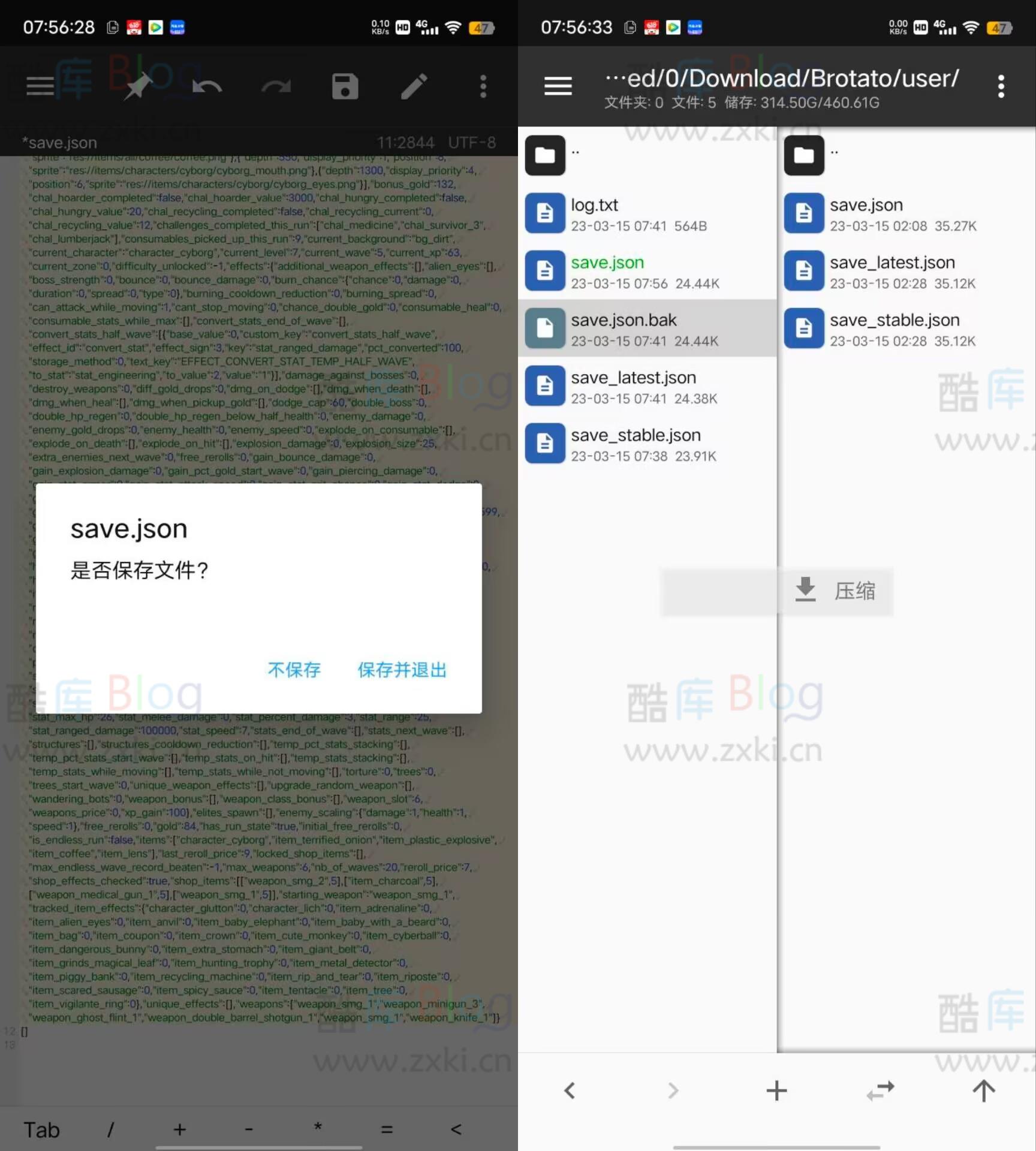This screenshot has height=1151, width=1036.
Task: Tap the Tab key on shortcut bar
Action: click(x=41, y=1130)
